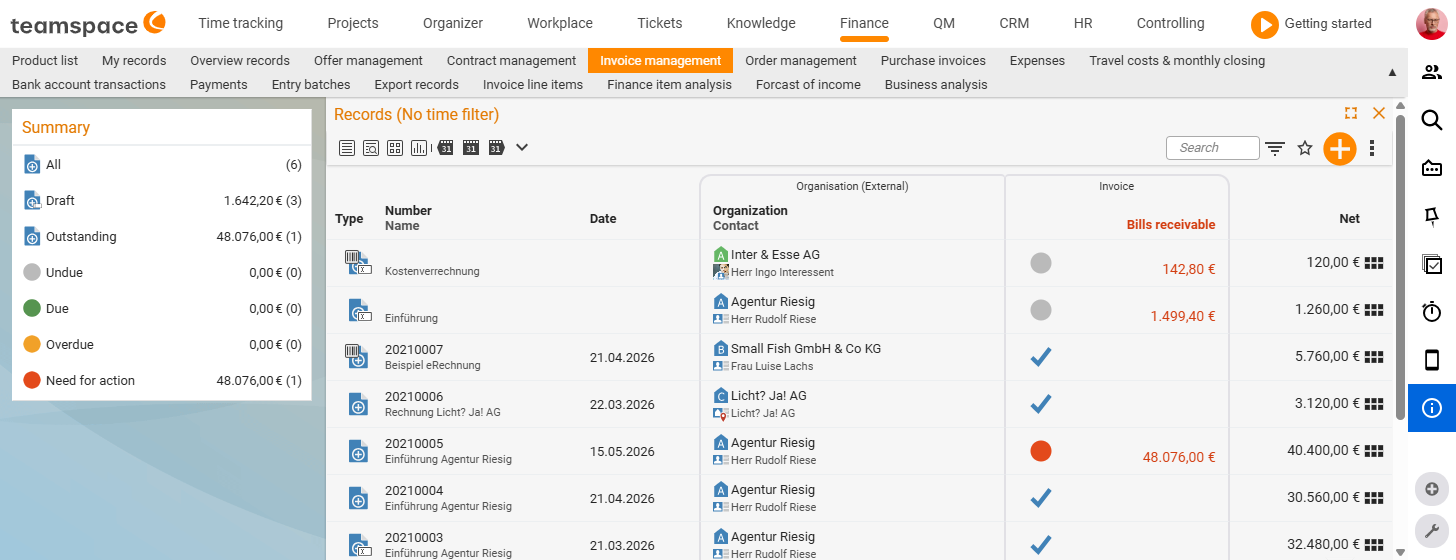The image size is (1456, 560).
Task: Click the blue info icon in sidebar
Action: point(1432,408)
